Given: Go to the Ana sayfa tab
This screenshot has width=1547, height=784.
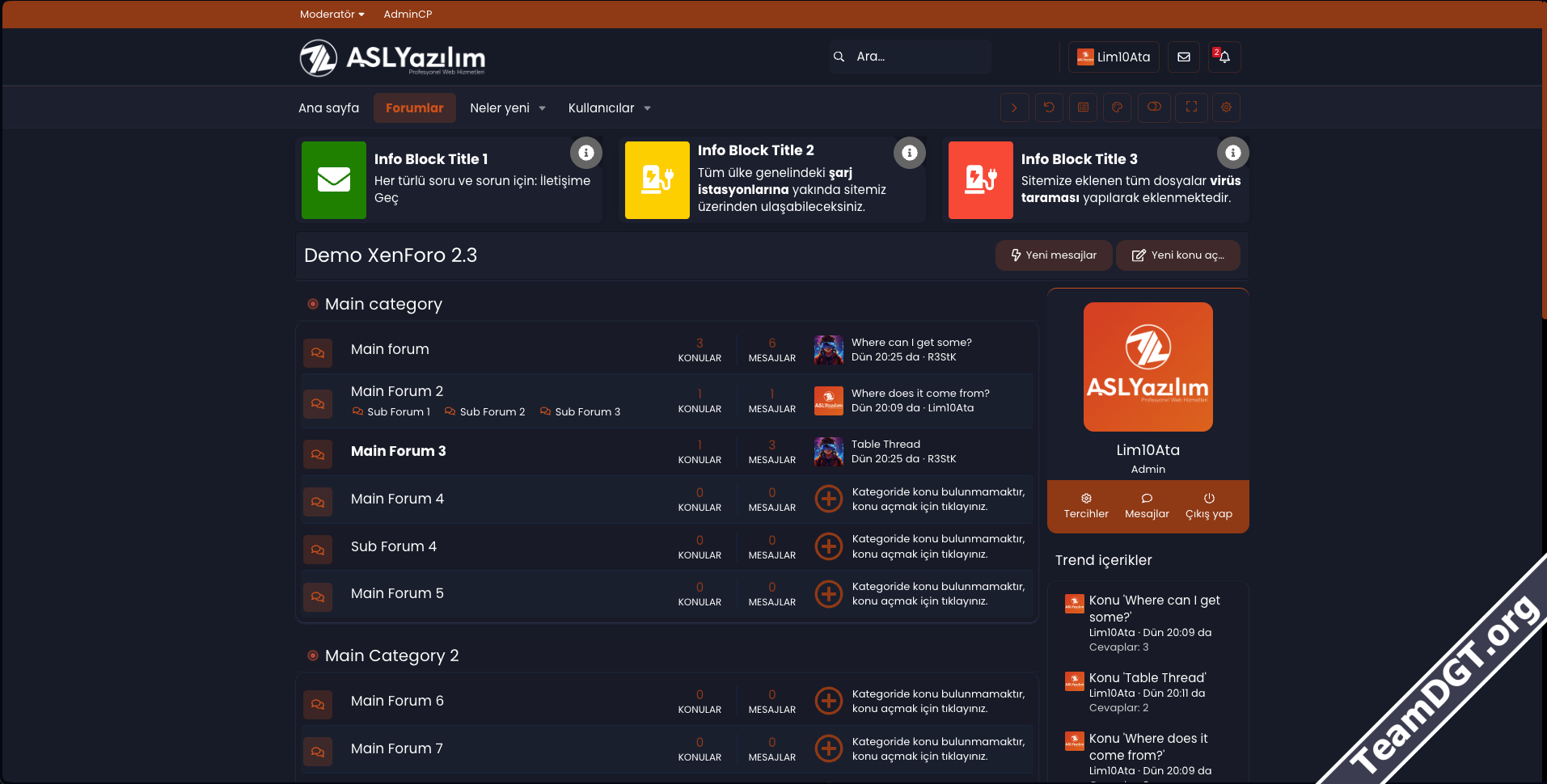Looking at the screenshot, I should (x=328, y=108).
